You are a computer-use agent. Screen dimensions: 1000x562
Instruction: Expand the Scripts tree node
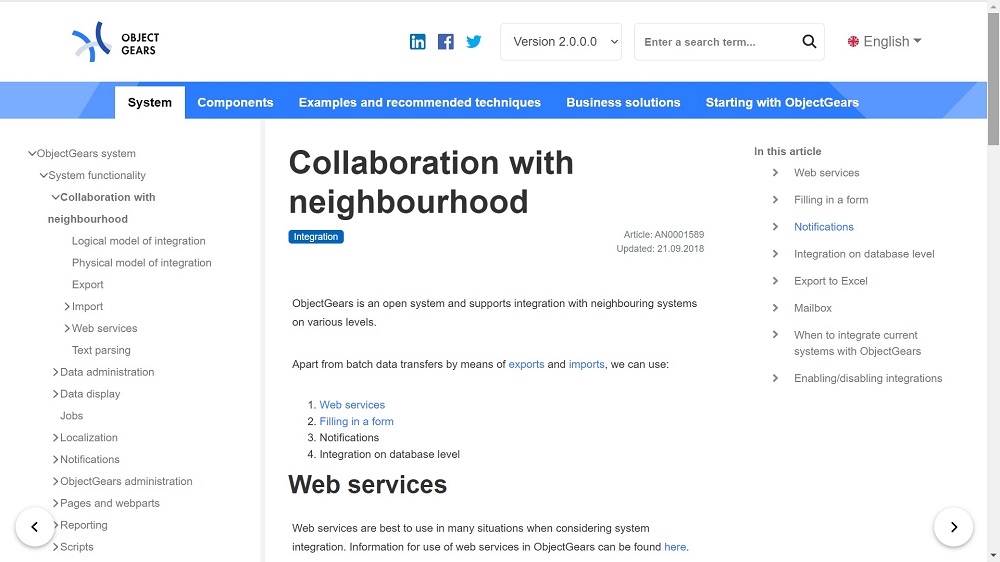pos(55,547)
